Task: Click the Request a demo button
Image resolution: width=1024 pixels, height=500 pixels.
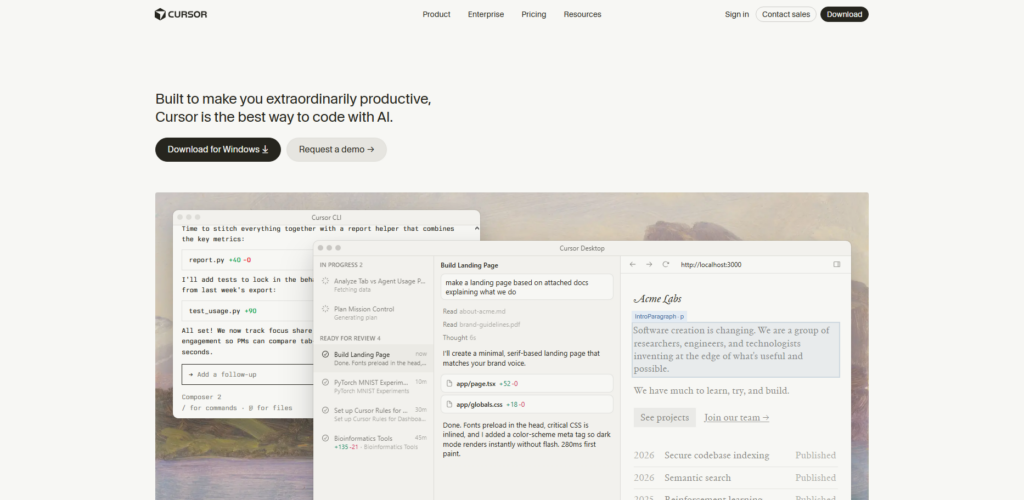Action: [x=336, y=149]
